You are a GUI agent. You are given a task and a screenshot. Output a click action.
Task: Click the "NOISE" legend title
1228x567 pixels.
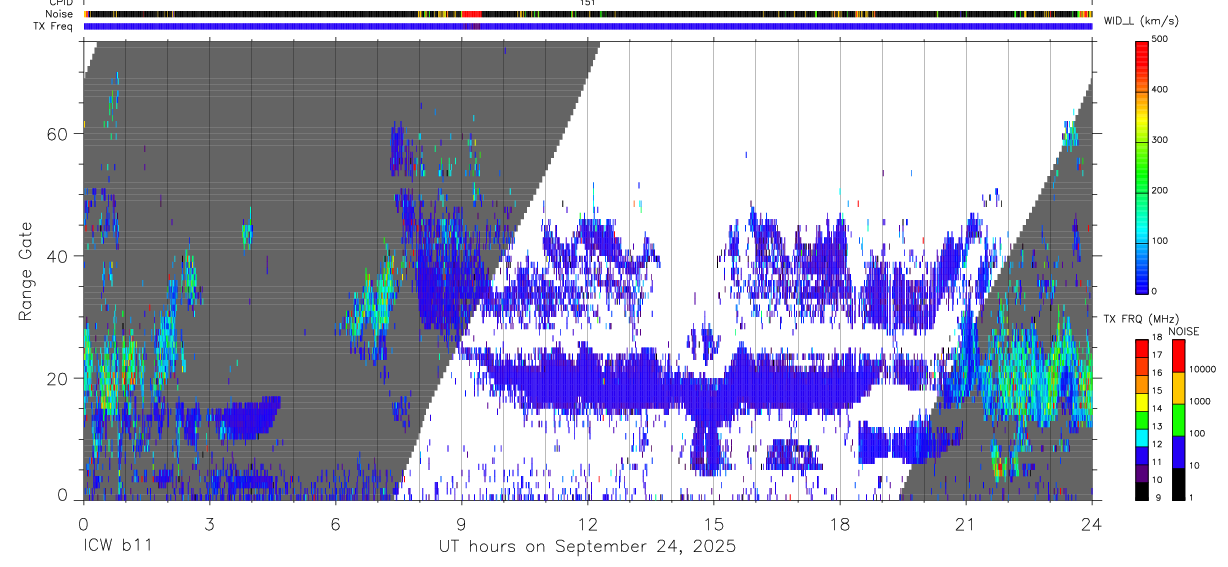click(1182, 331)
